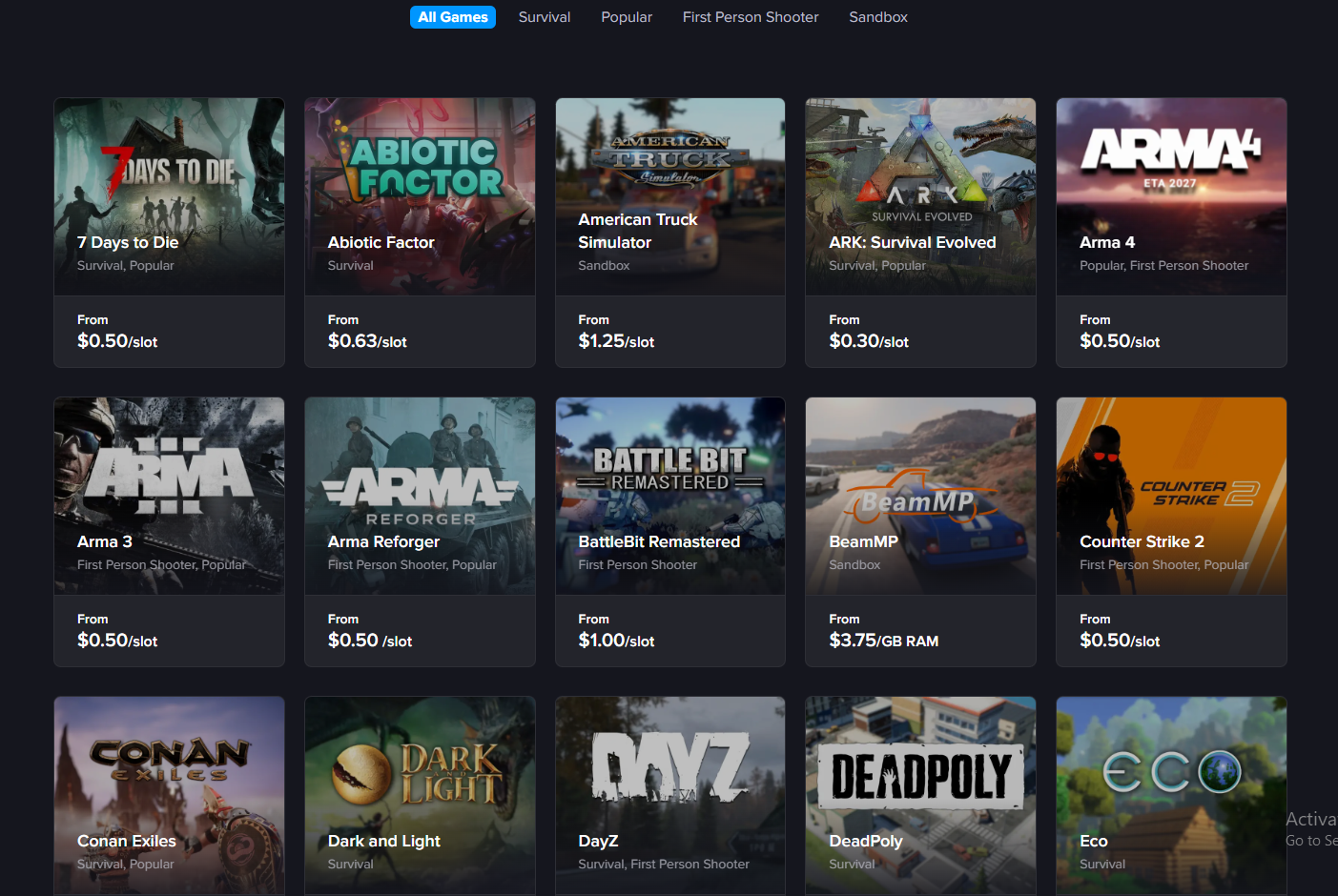Viewport: 1338px width, 896px height.
Task: Select the American Truck Simulator logo artwork
Action: [x=670, y=158]
